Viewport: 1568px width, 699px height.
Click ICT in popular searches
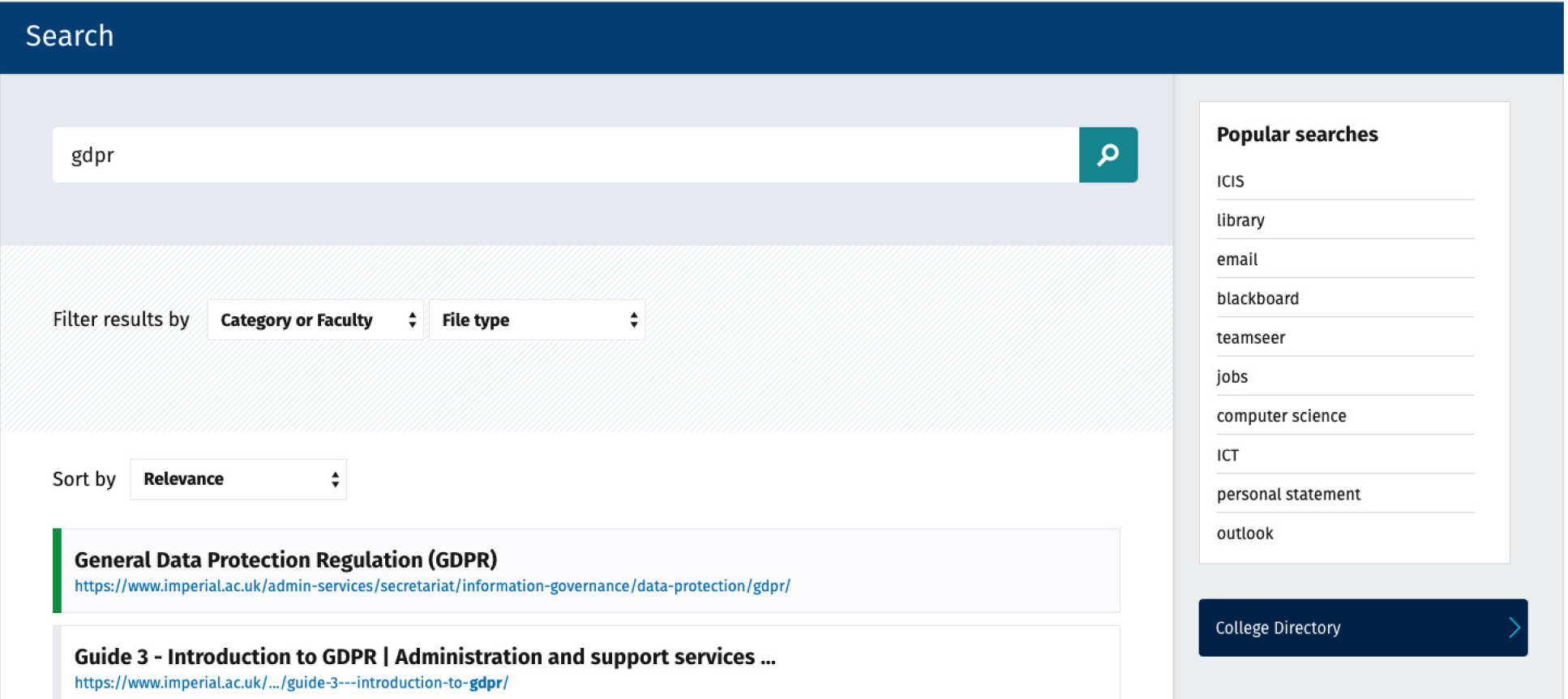coord(1227,455)
